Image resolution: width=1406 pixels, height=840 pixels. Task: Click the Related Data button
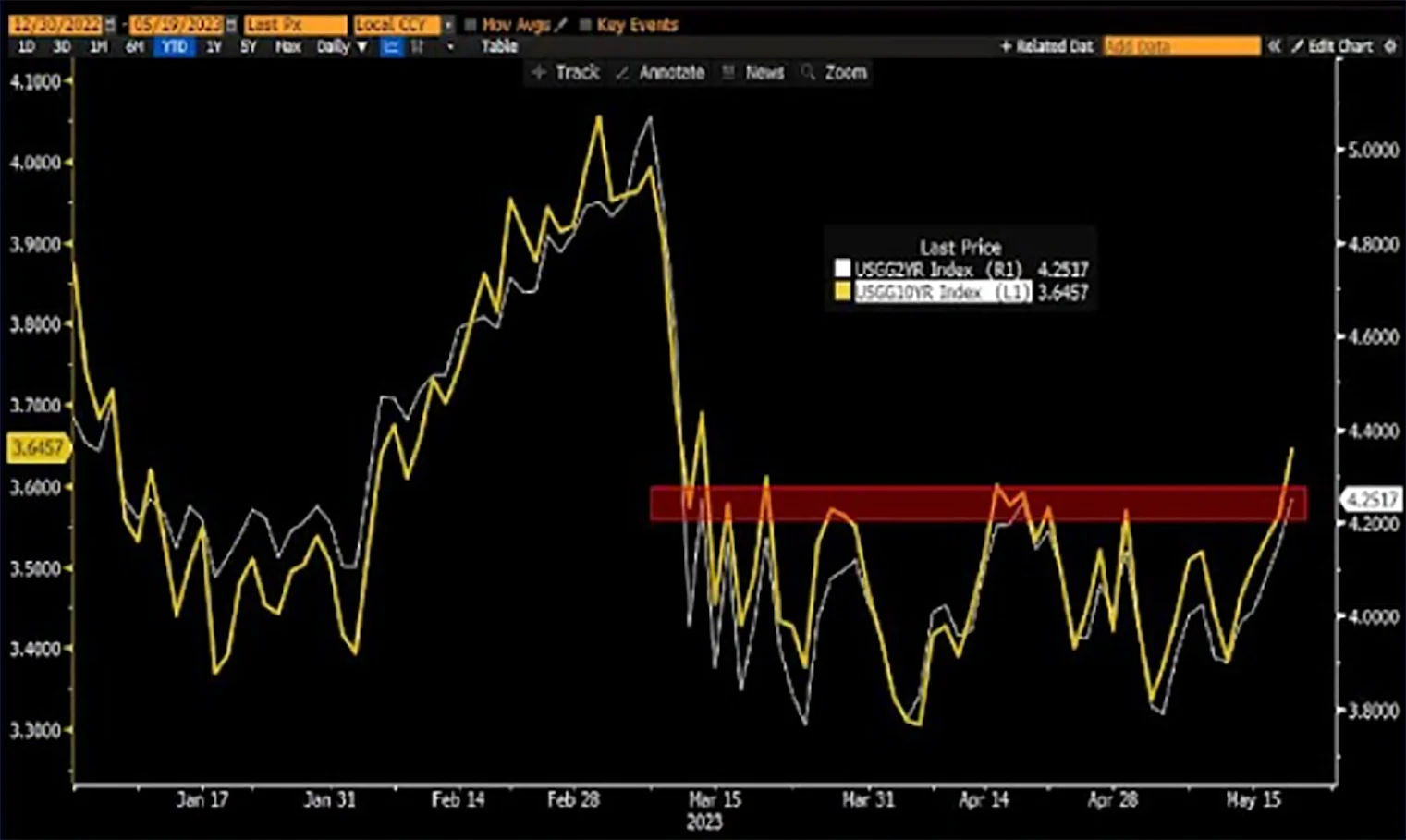point(1046,45)
